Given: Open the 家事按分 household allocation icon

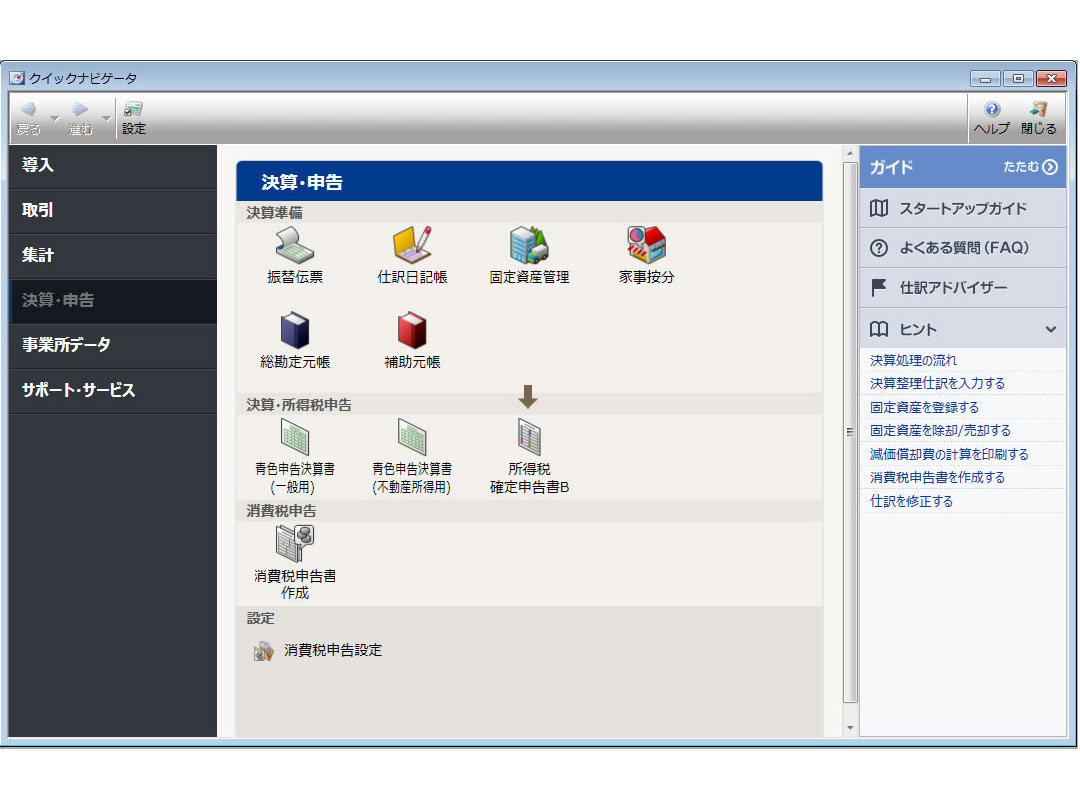Looking at the screenshot, I should click(x=646, y=255).
